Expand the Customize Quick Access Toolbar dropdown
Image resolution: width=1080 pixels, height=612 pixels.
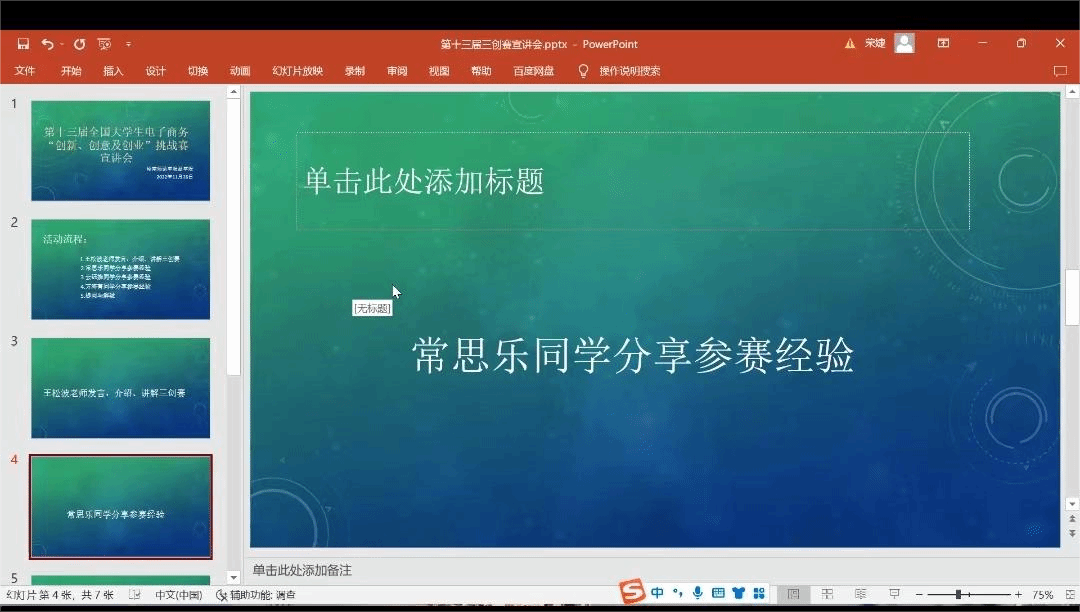(128, 44)
